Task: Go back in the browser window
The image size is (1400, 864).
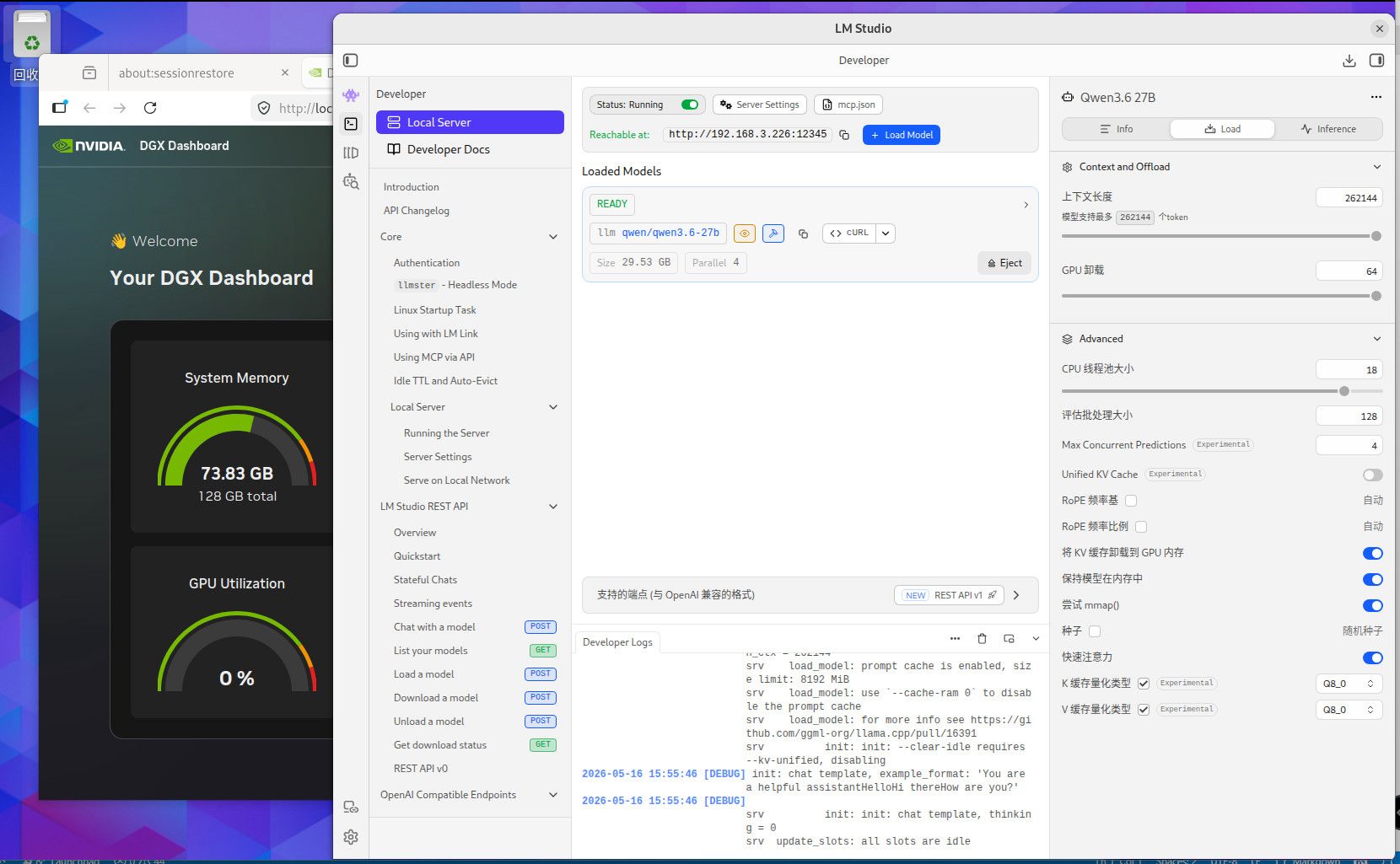Action: [x=89, y=108]
